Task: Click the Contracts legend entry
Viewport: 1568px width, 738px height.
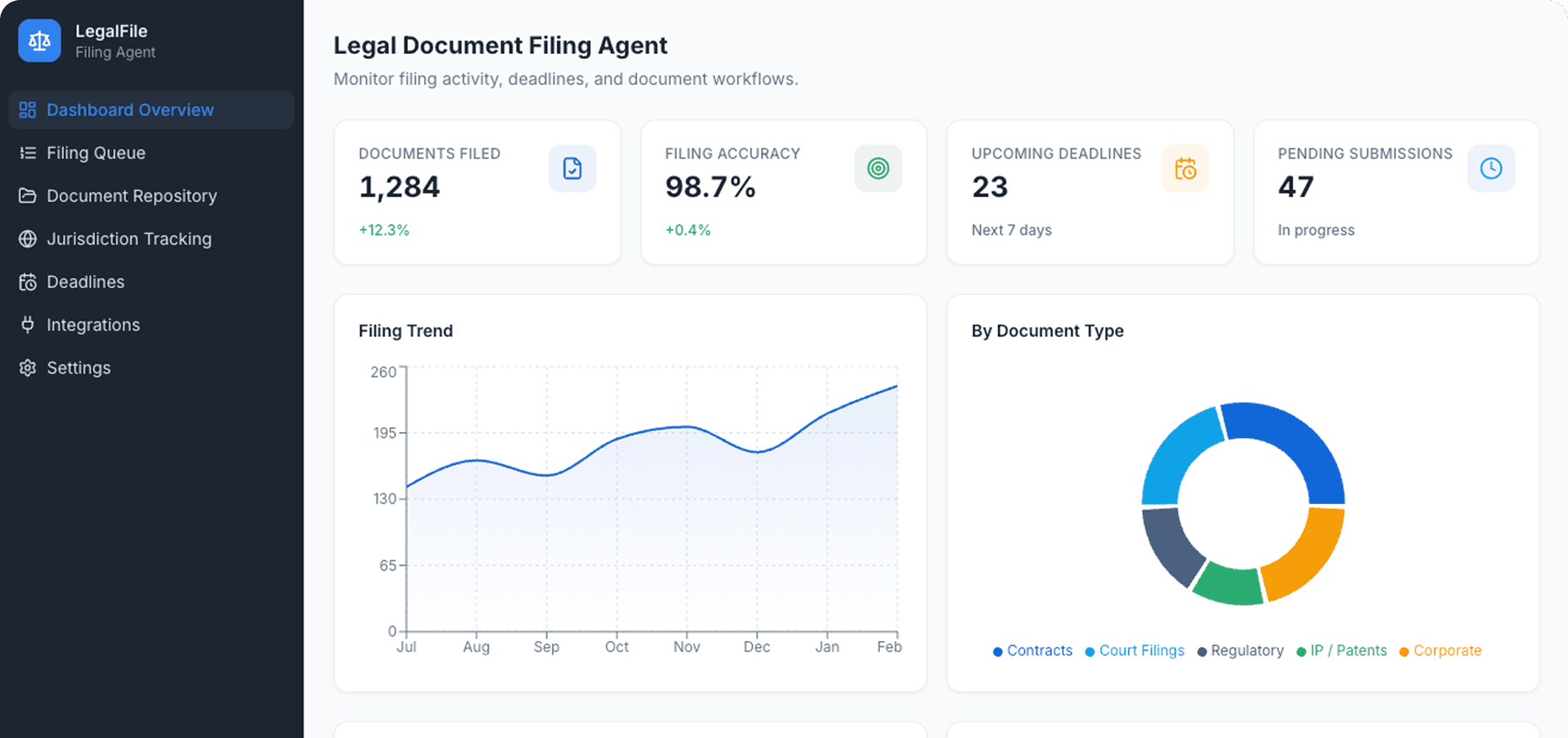Action: pos(1033,650)
